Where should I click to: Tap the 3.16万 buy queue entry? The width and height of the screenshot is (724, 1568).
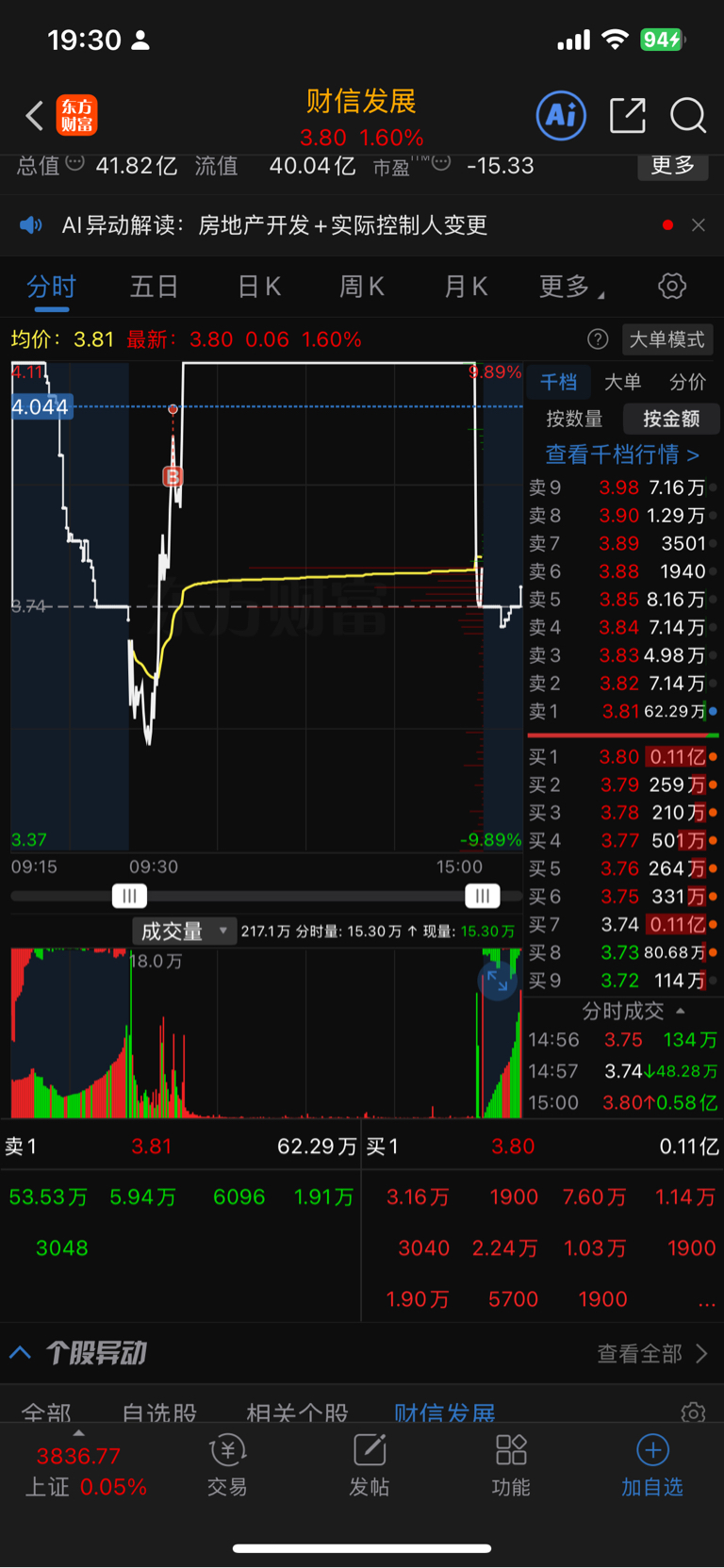(418, 1197)
